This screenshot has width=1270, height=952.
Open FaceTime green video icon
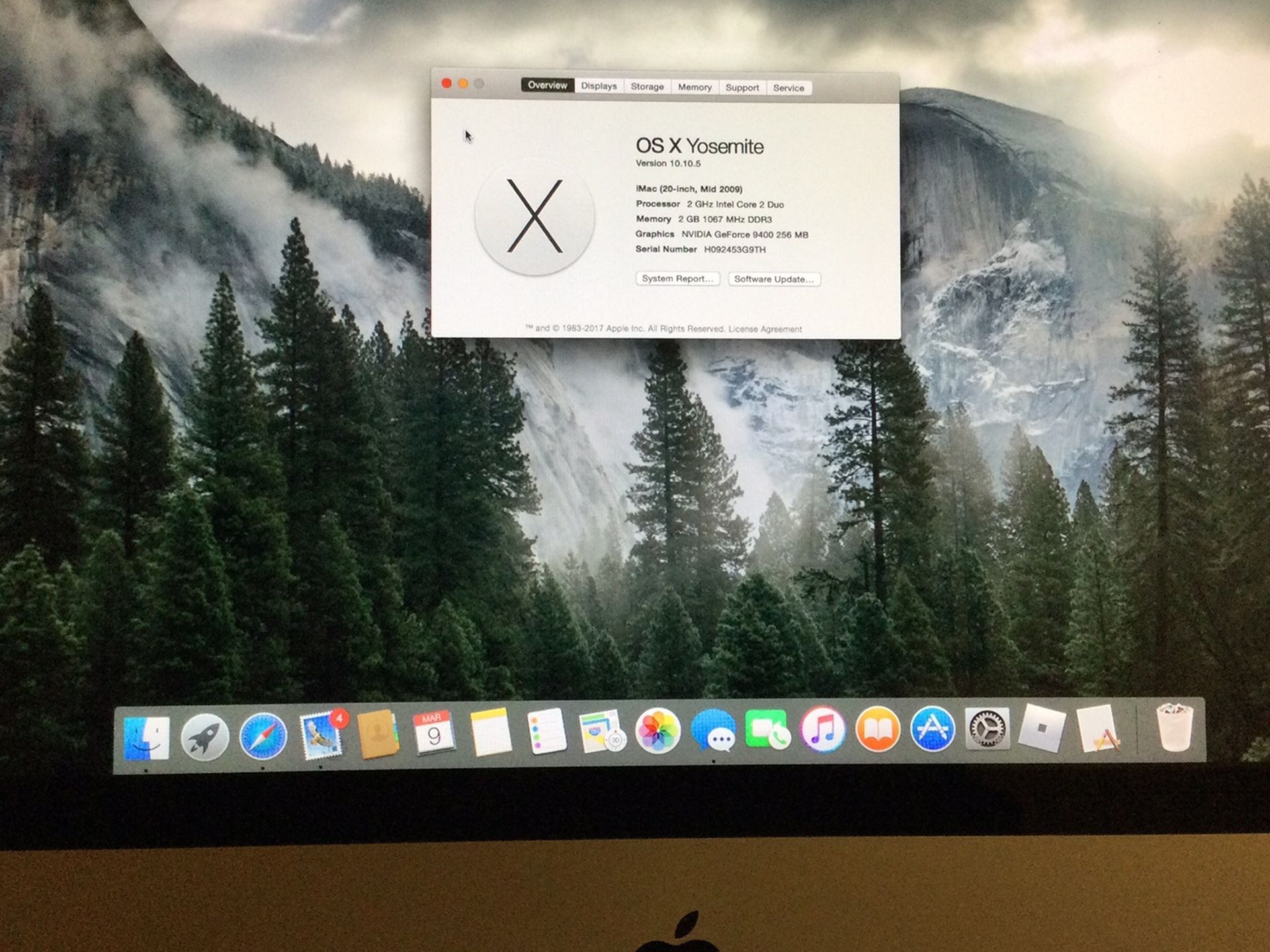768,729
